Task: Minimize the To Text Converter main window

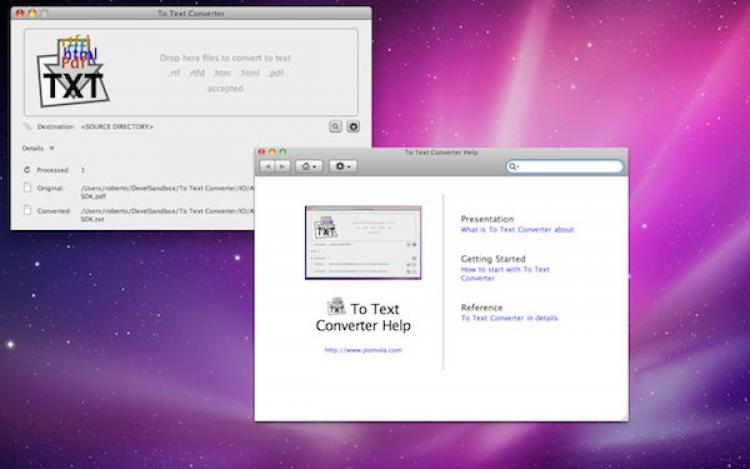Action: [x=32, y=13]
